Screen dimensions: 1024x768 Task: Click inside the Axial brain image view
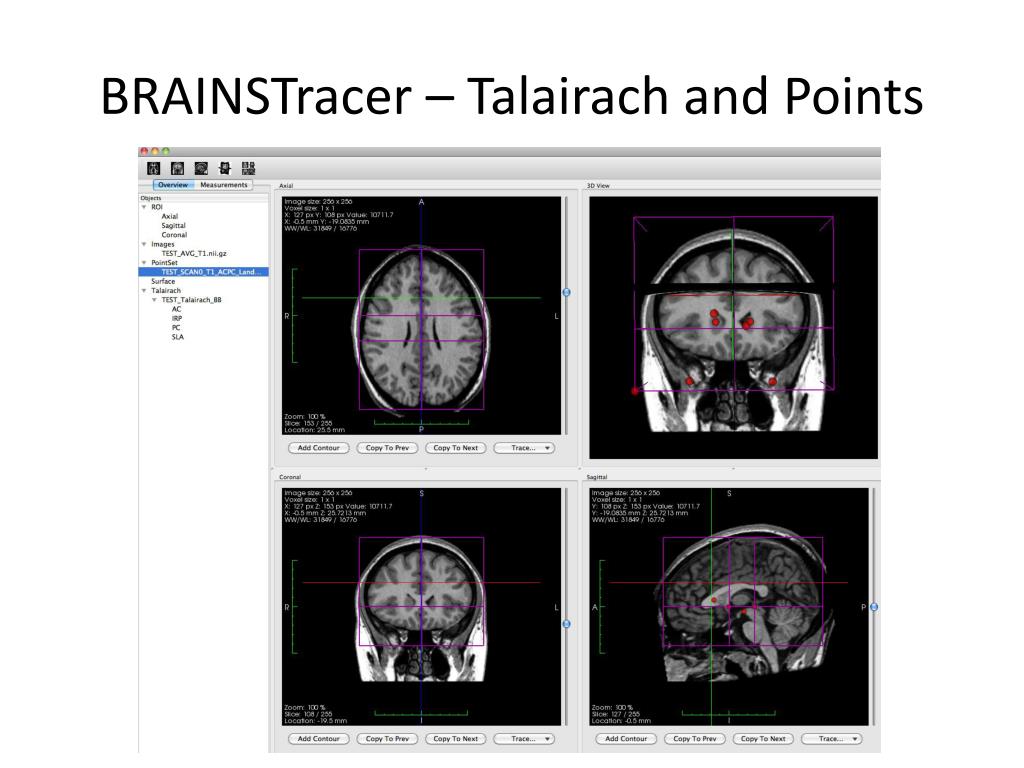point(421,315)
